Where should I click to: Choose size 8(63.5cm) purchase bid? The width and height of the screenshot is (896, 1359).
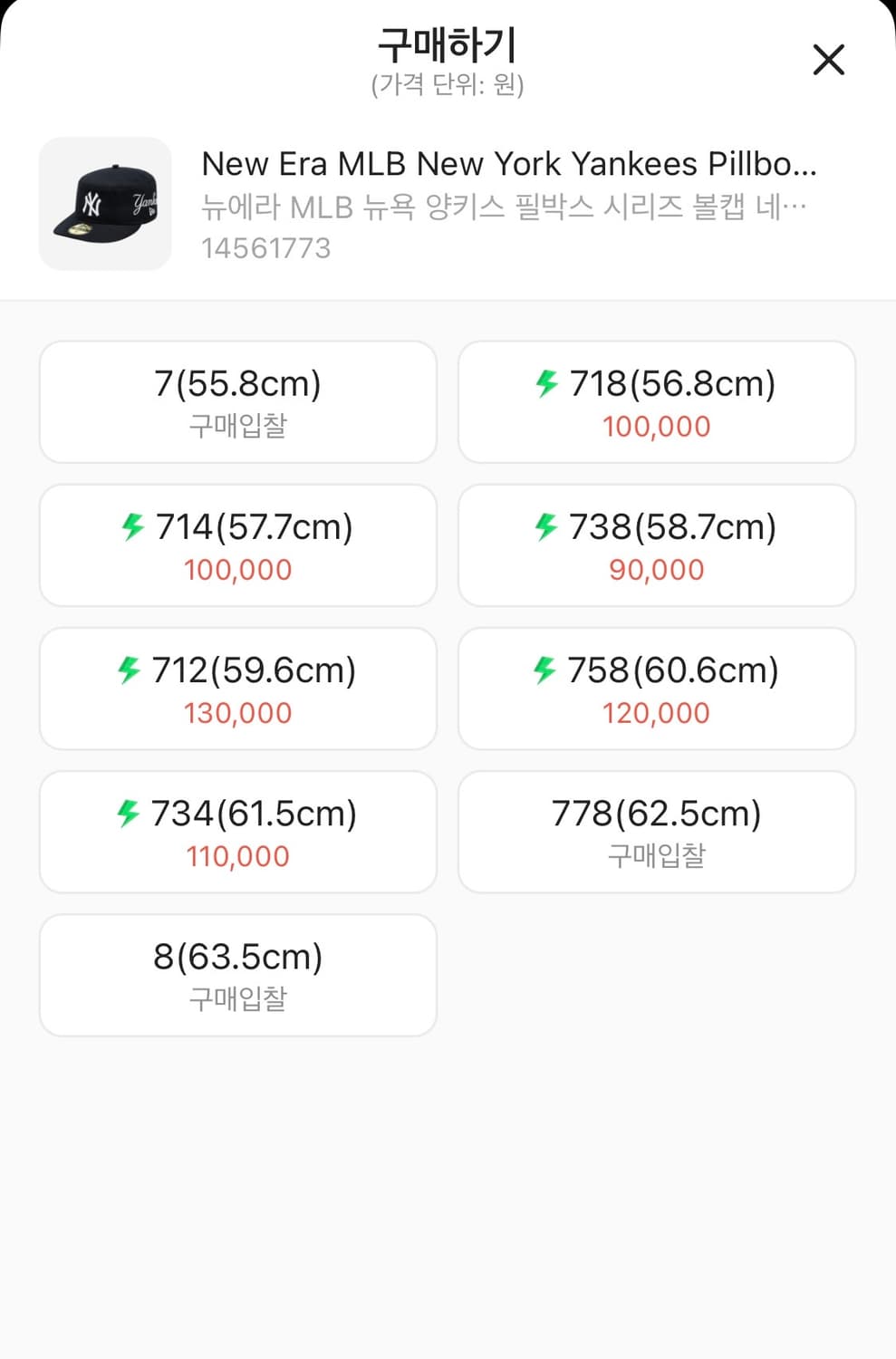(x=238, y=975)
